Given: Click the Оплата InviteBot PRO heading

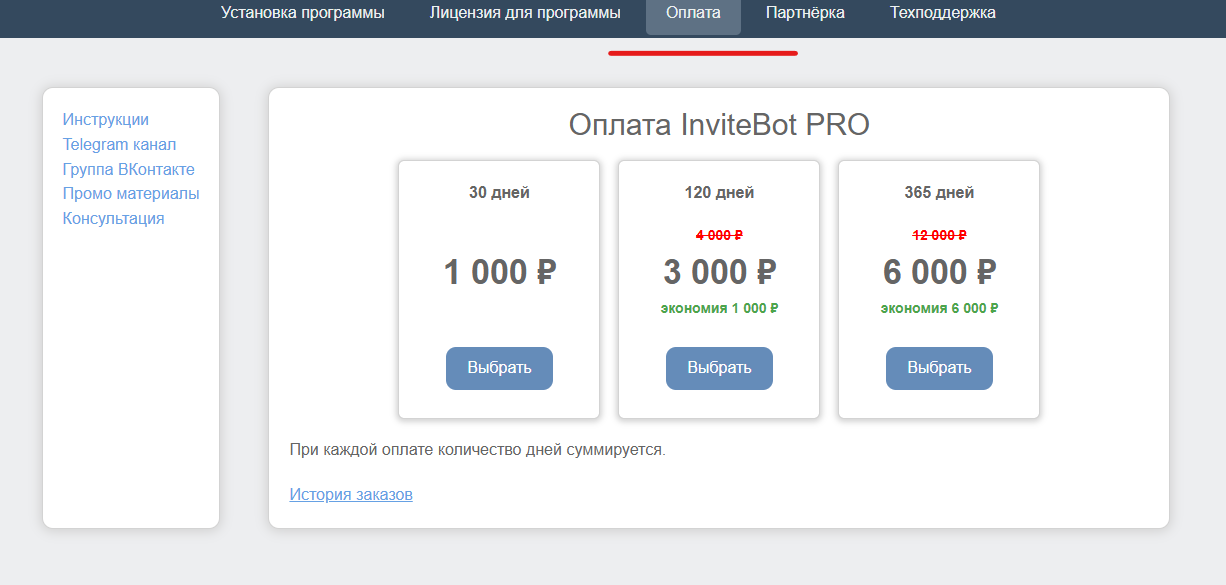Looking at the screenshot, I should (719, 125).
